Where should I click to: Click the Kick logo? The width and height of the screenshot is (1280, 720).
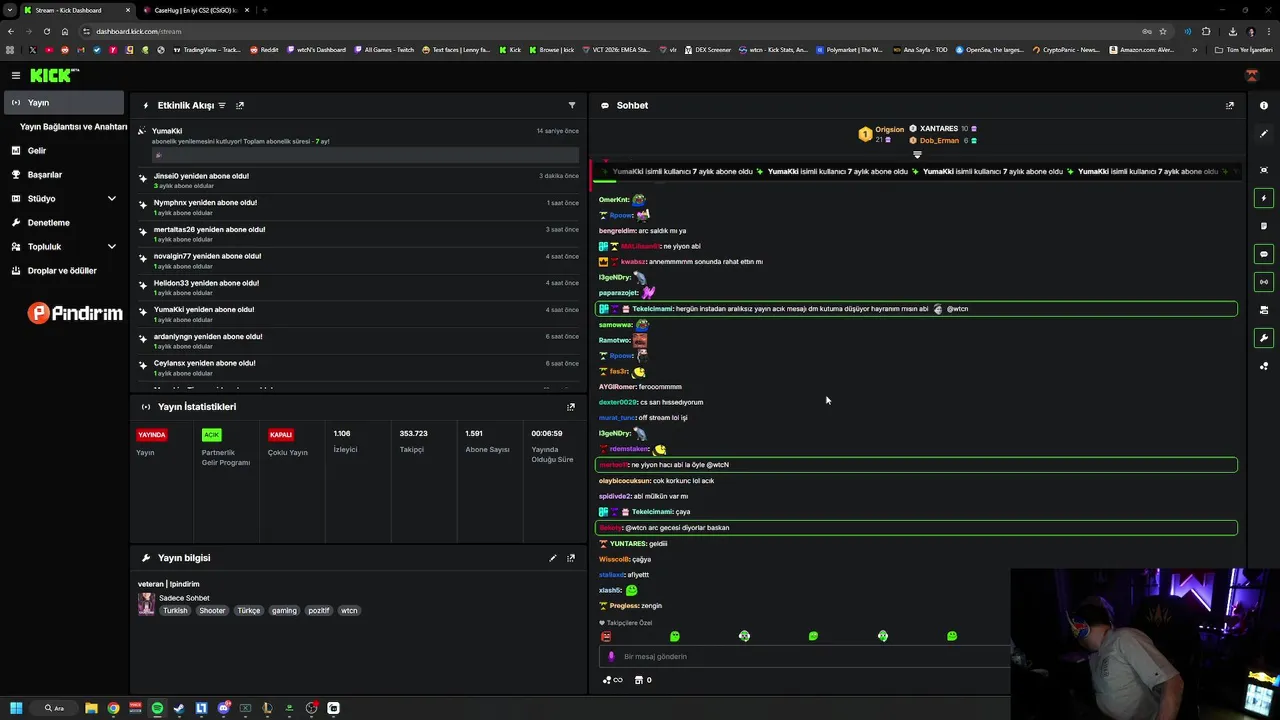coord(53,75)
